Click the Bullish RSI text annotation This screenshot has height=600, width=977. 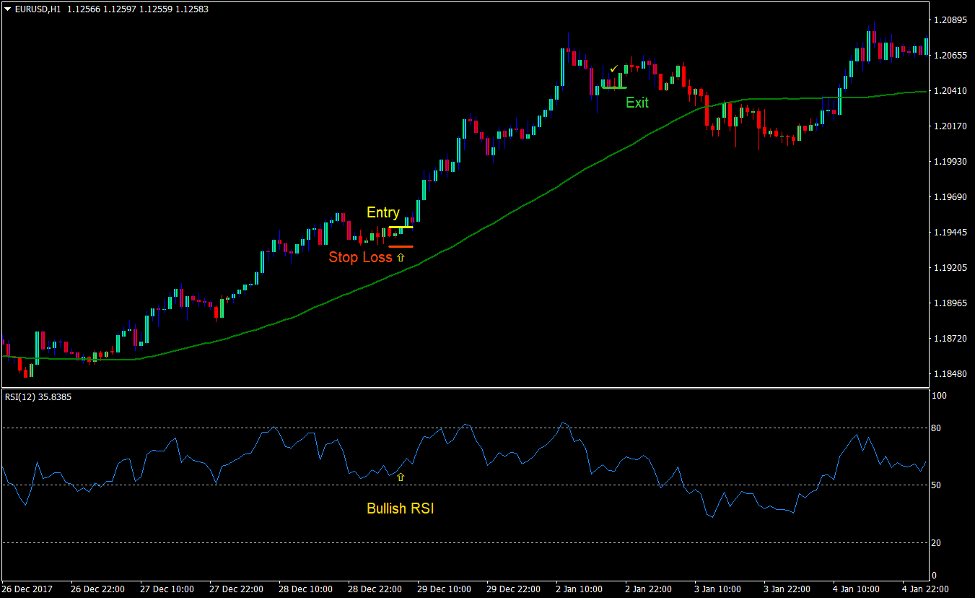click(x=400, y=508)
